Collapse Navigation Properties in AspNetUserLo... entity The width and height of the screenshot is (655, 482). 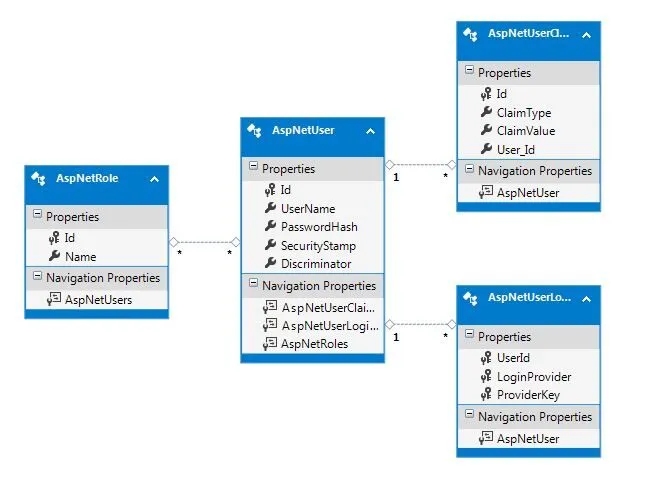pyautogui.click(x=470, y=414)
